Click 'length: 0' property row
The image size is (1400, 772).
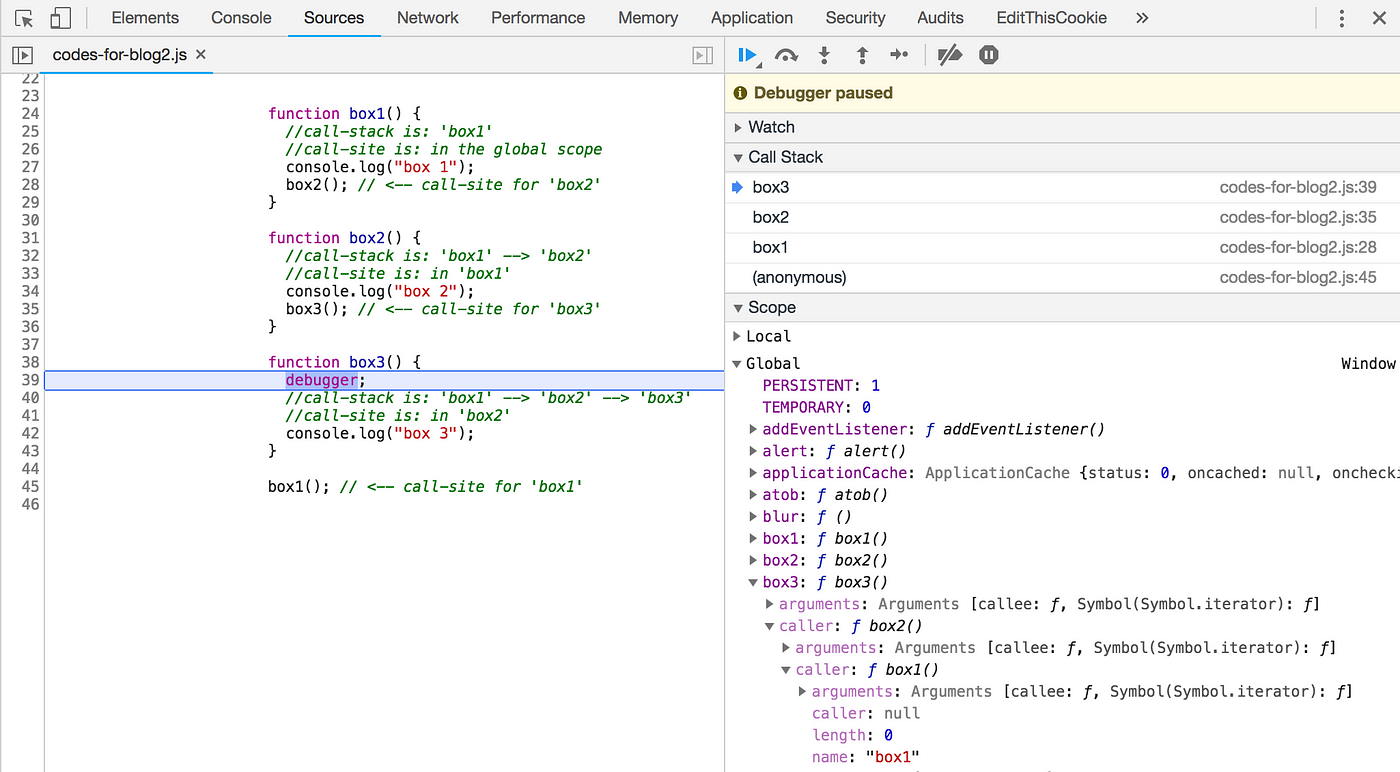click(852, 736)
